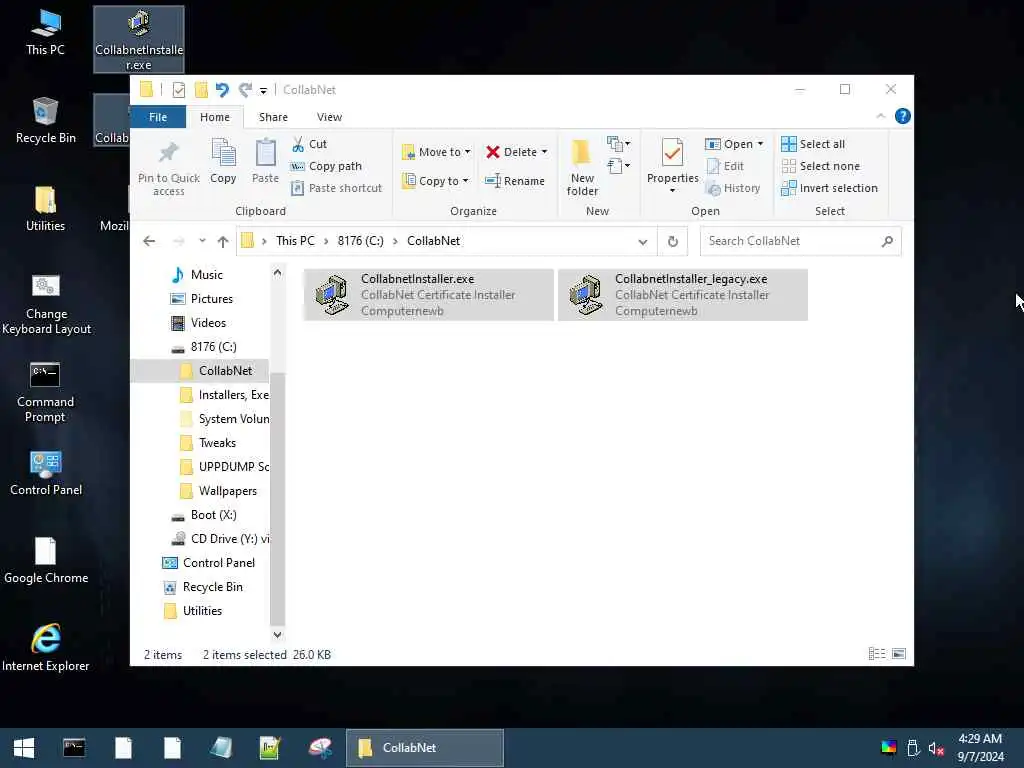
Task: Select CollabnetInstaller.exe file
Action: pos(428,295)
